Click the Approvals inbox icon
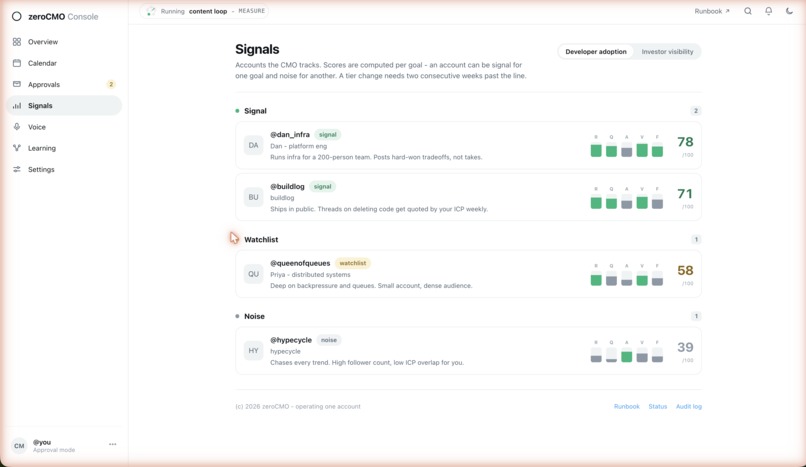The image size is (806, 467). click(x=17, y=84)
